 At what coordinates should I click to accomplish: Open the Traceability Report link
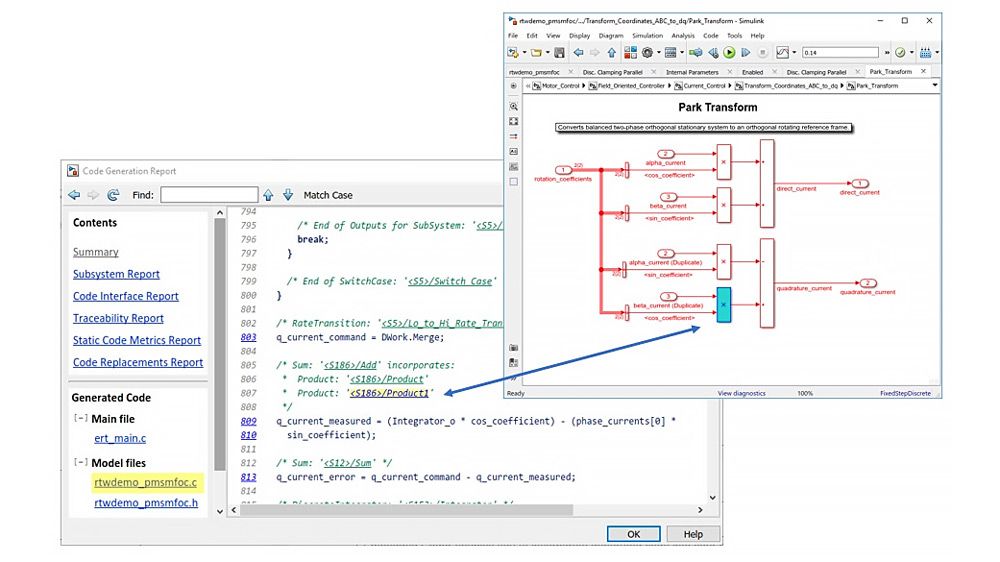point(118,318)
